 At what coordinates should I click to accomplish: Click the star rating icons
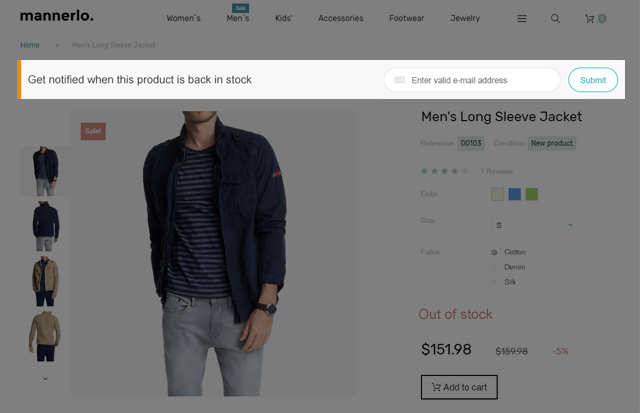coord(445,171)
